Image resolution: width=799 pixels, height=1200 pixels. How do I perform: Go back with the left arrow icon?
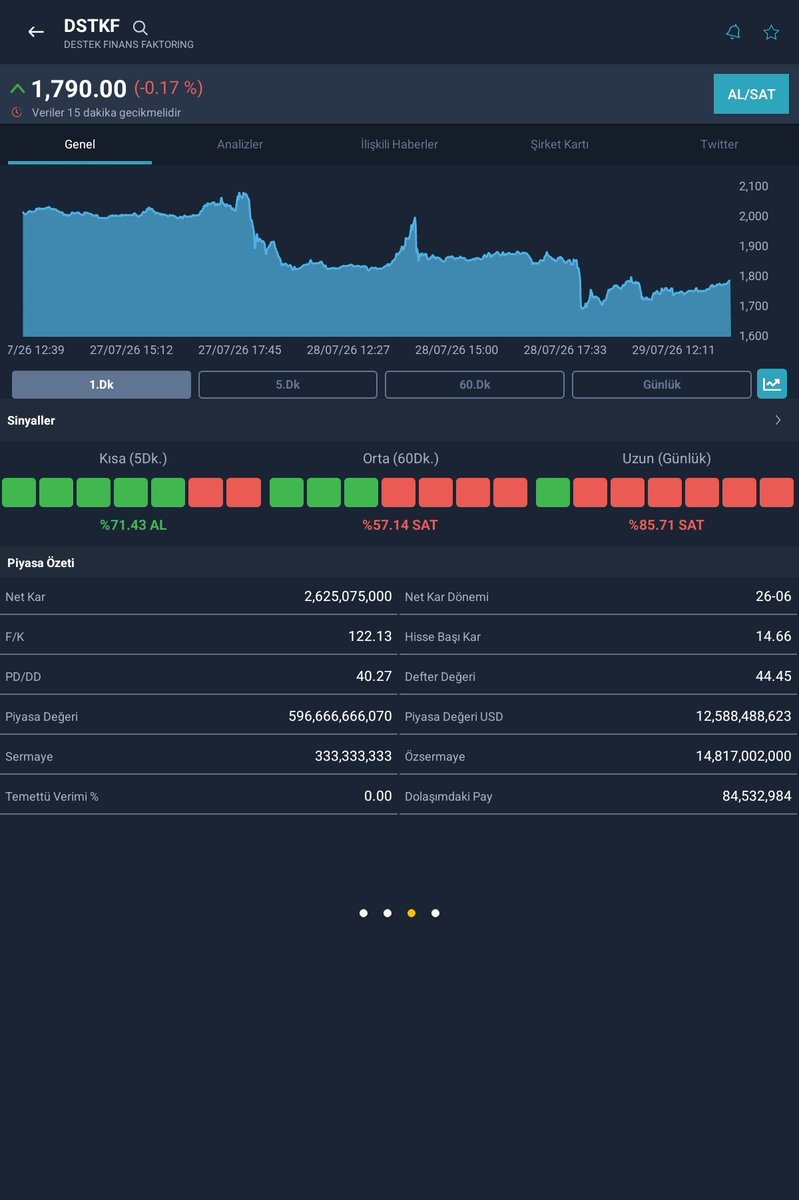36,32
